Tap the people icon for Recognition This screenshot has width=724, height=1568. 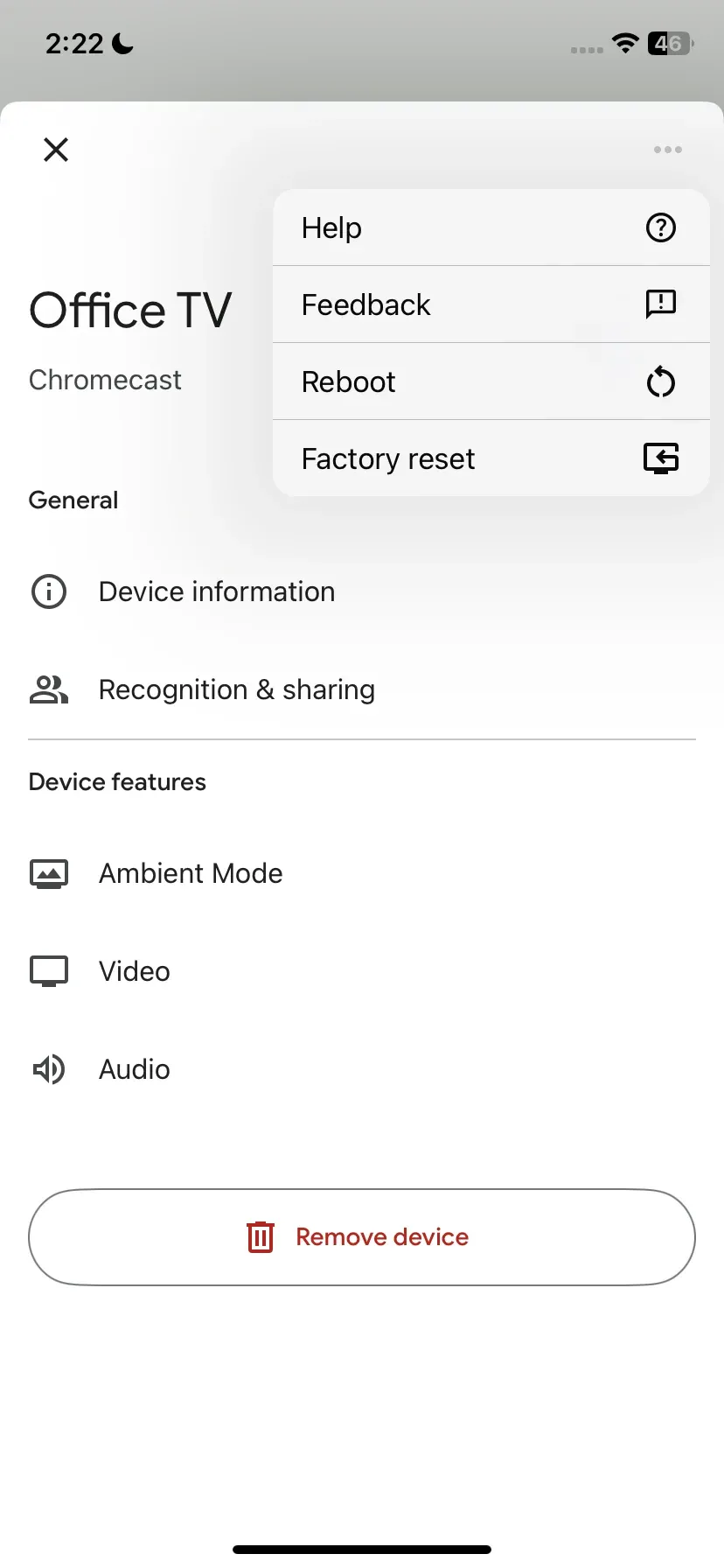point(49,689)
